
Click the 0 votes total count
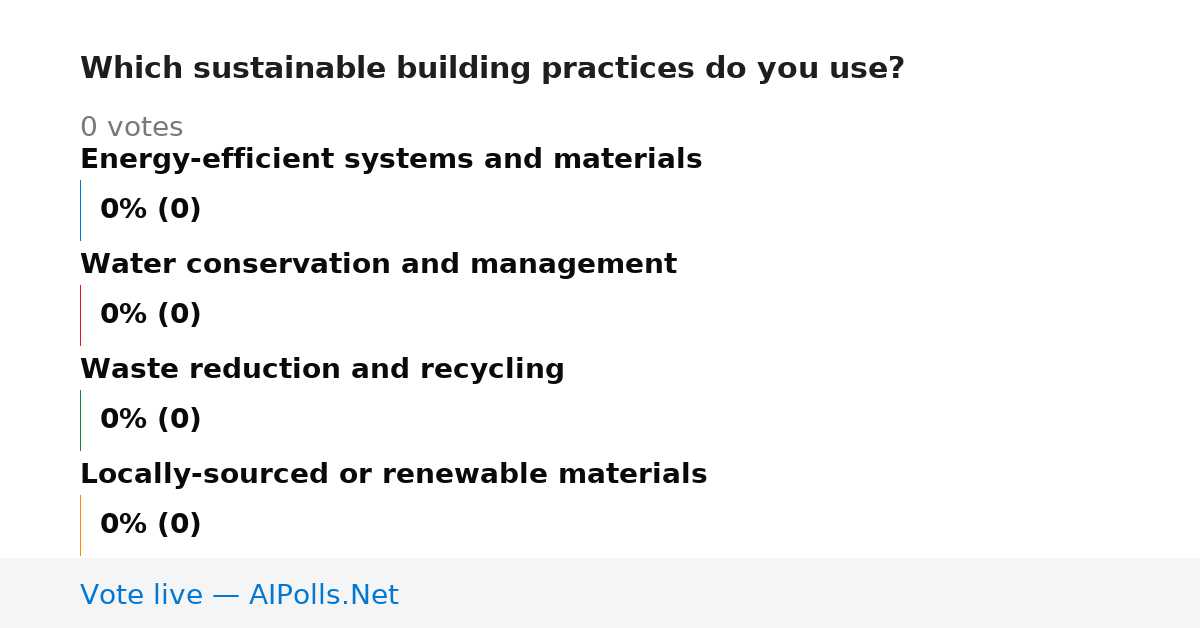131,128
